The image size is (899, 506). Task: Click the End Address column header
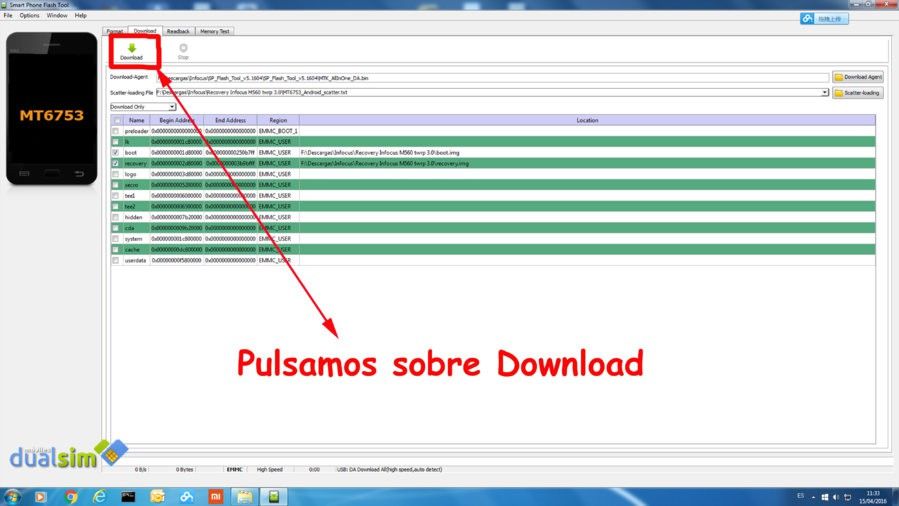click(230, 120)
